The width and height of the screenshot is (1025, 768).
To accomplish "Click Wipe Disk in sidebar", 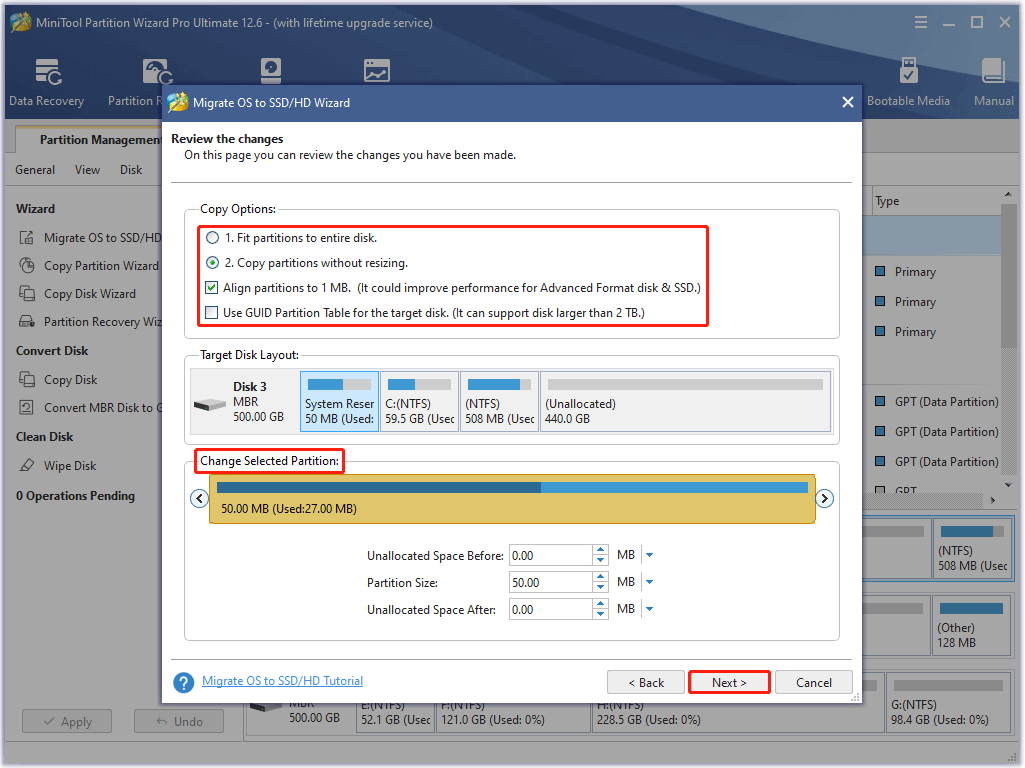I will coord(70,466).
